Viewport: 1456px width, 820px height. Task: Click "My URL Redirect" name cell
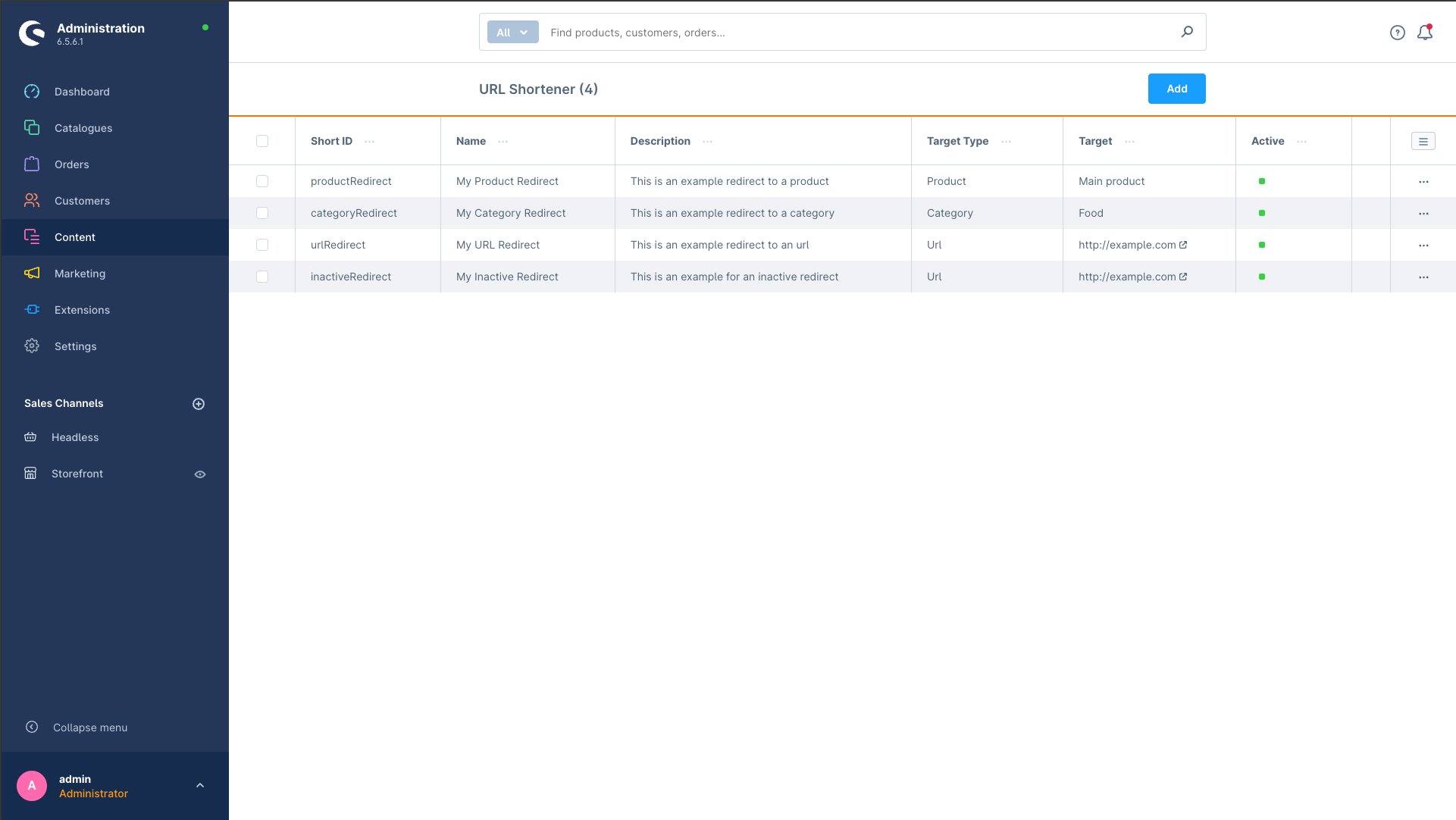tap(498, 245)
